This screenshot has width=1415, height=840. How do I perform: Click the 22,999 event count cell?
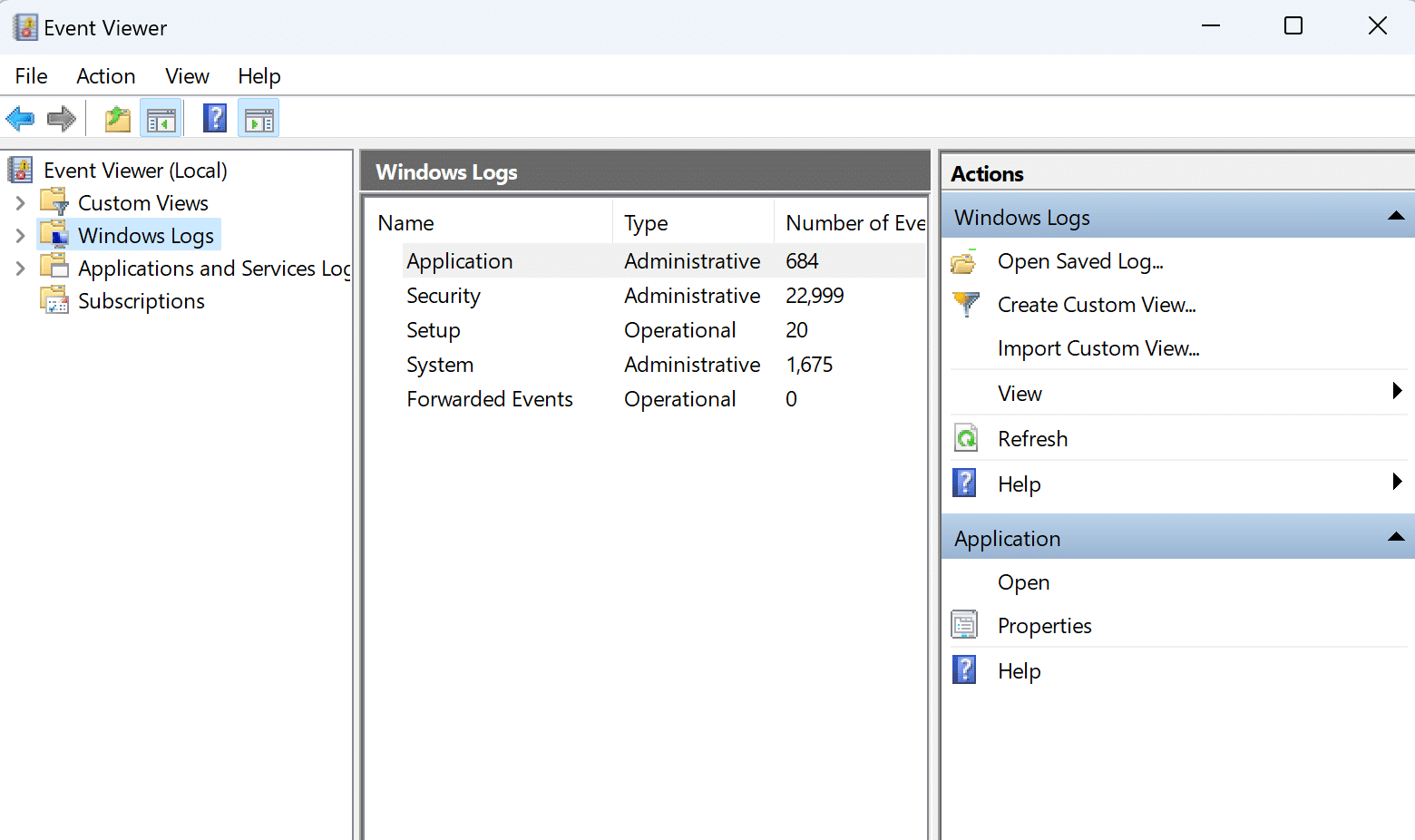click(x=814, y=296)
